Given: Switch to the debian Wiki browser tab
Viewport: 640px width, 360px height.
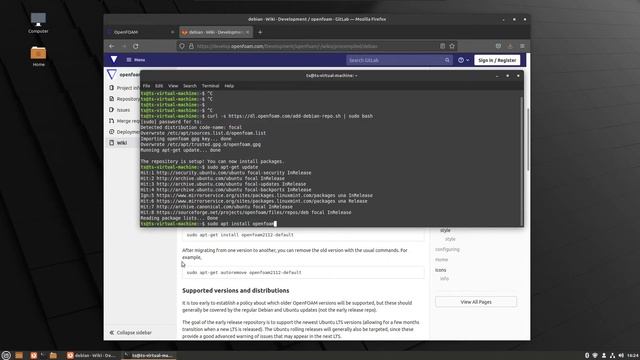Looking at the screenshot, I should (x=216, y=32).
